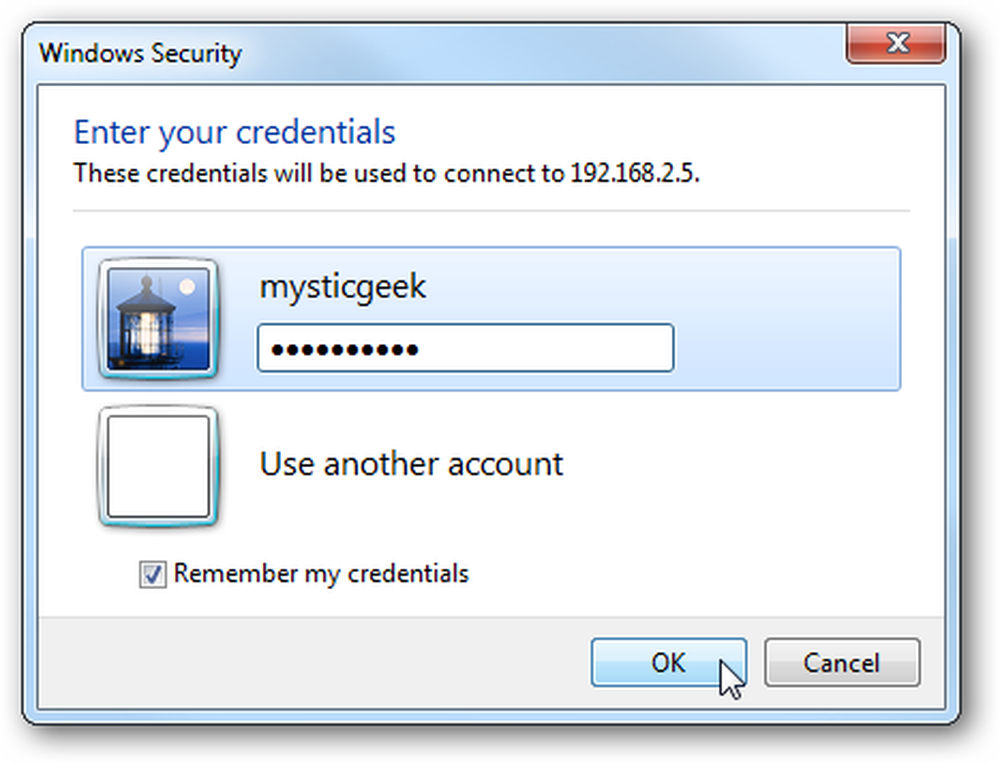This screenshot has height=764, width=1000.
Task: Confirm credentials with the OK button
Action: coord(668,663)
